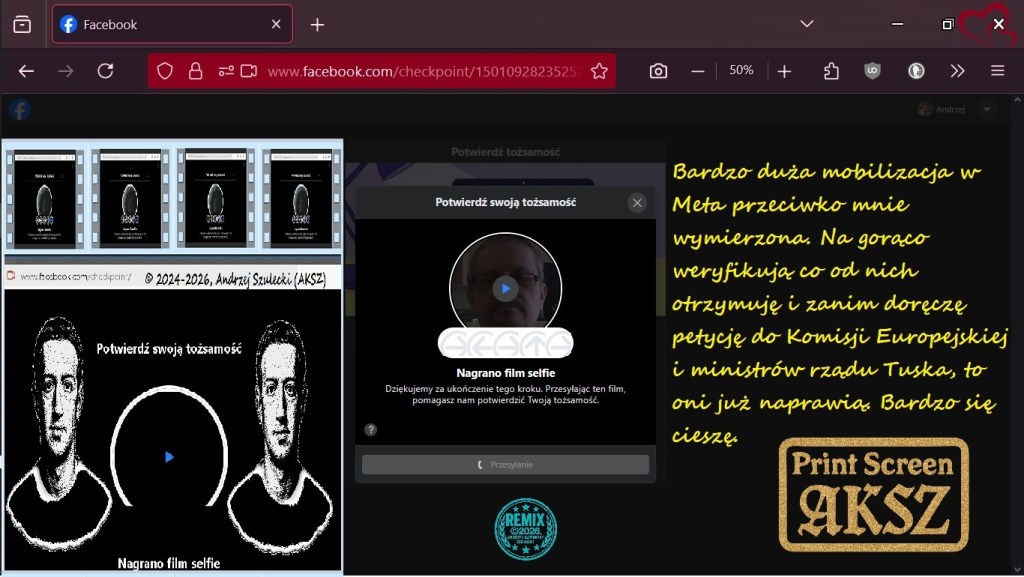Reset the 50% zoom level
The height and width of the screenshot is (577, 1024).
(741, 71)
